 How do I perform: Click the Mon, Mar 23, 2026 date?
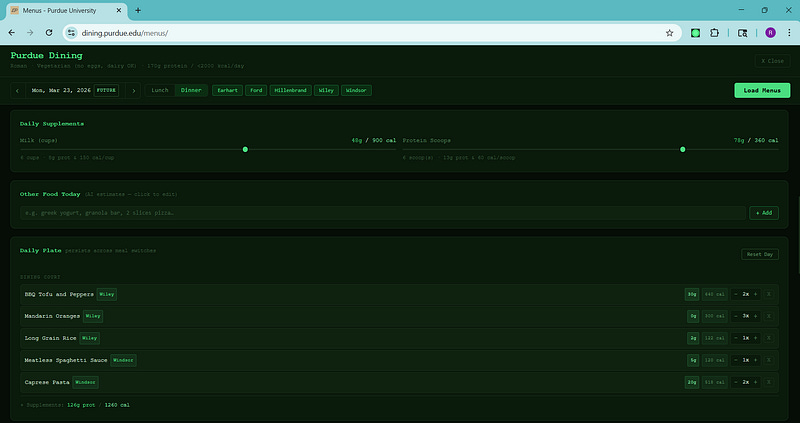pos(61,90)
